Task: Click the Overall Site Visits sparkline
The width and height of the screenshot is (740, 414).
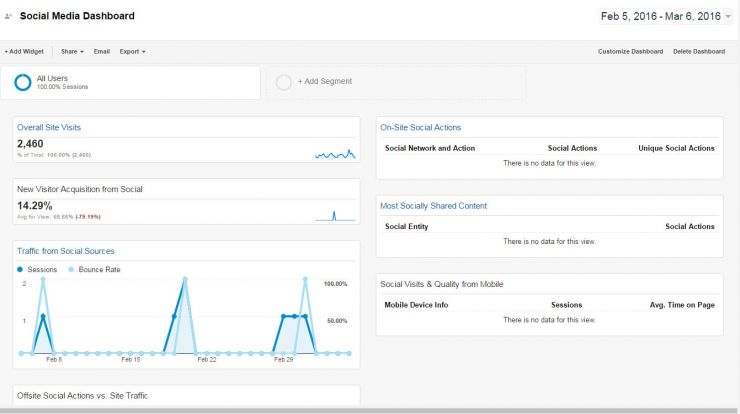Action: tap(335, 154)
